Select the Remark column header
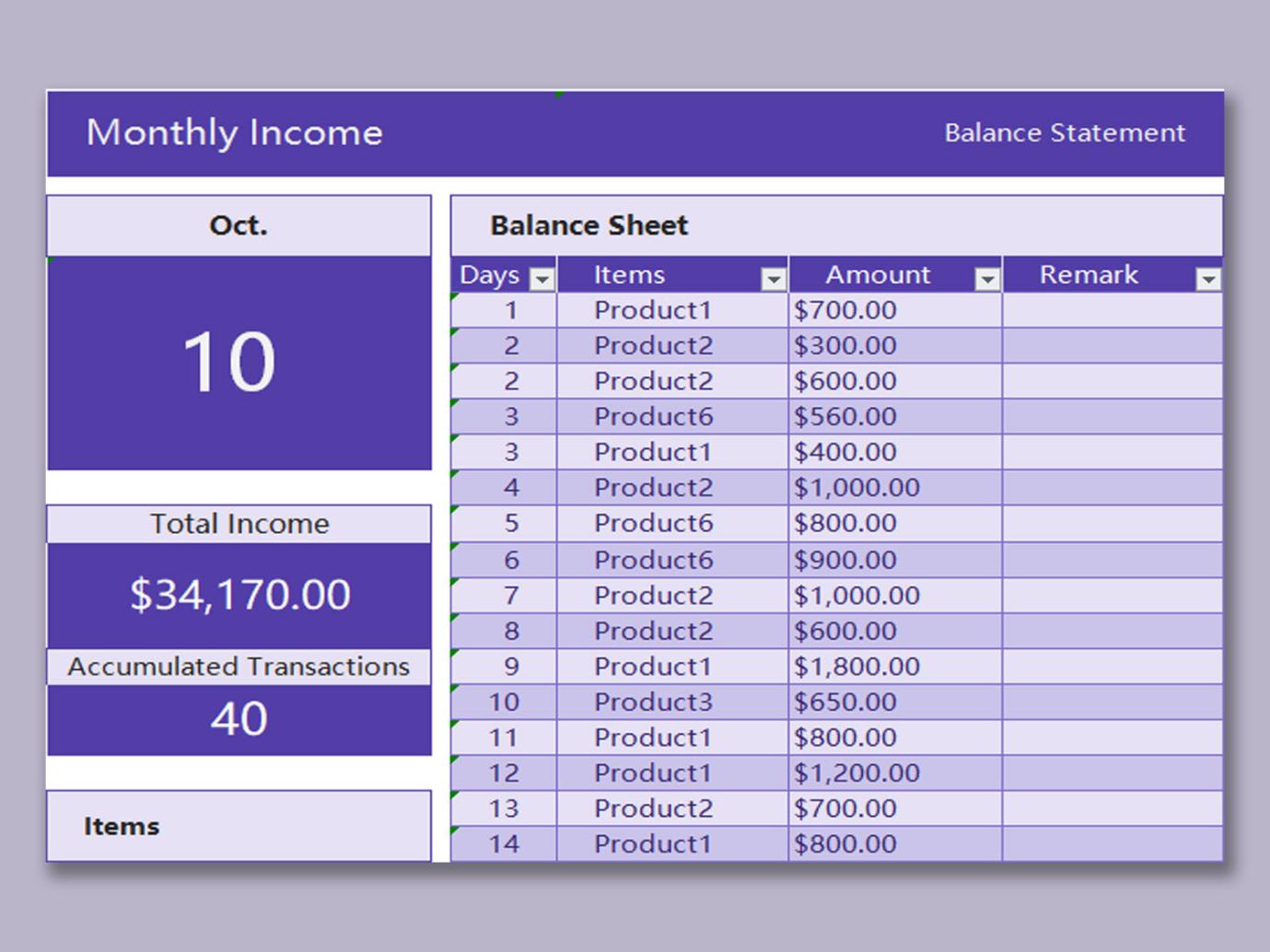The height and width of the screenshot is (952, 1270). click(1089, 274)
